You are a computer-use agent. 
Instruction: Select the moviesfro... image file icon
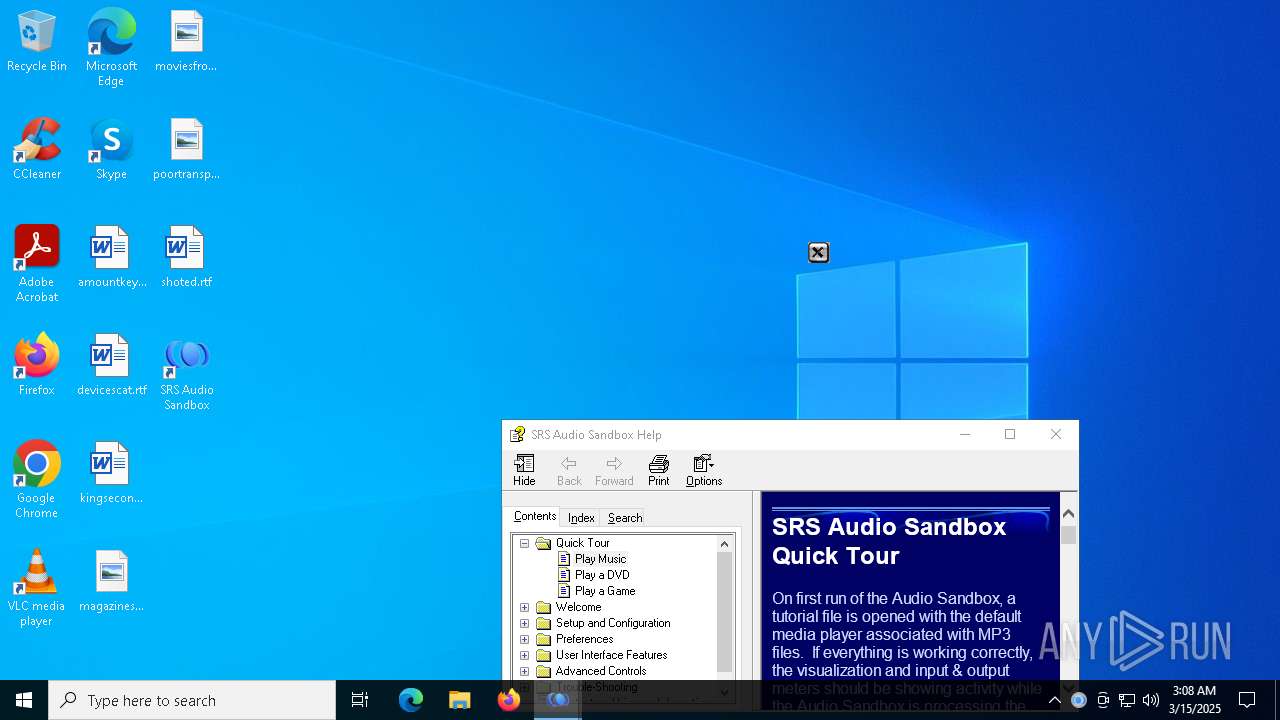186,42
